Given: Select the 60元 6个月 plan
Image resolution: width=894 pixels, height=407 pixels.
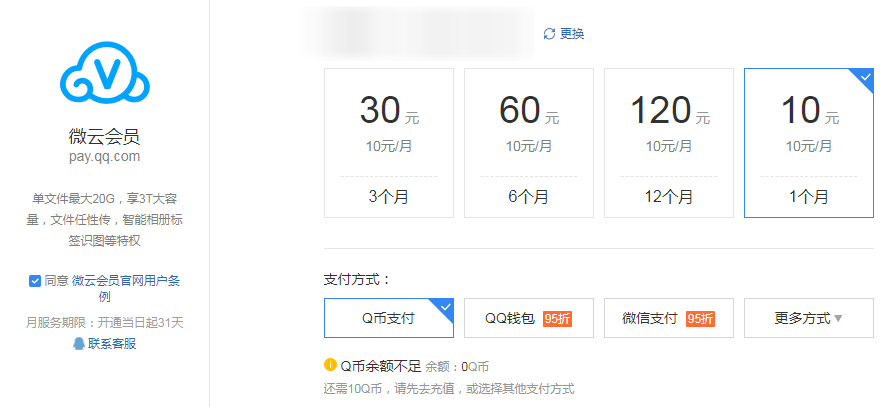Looking at the screenshot, I should pyautogui.click(x=529, y=142).
